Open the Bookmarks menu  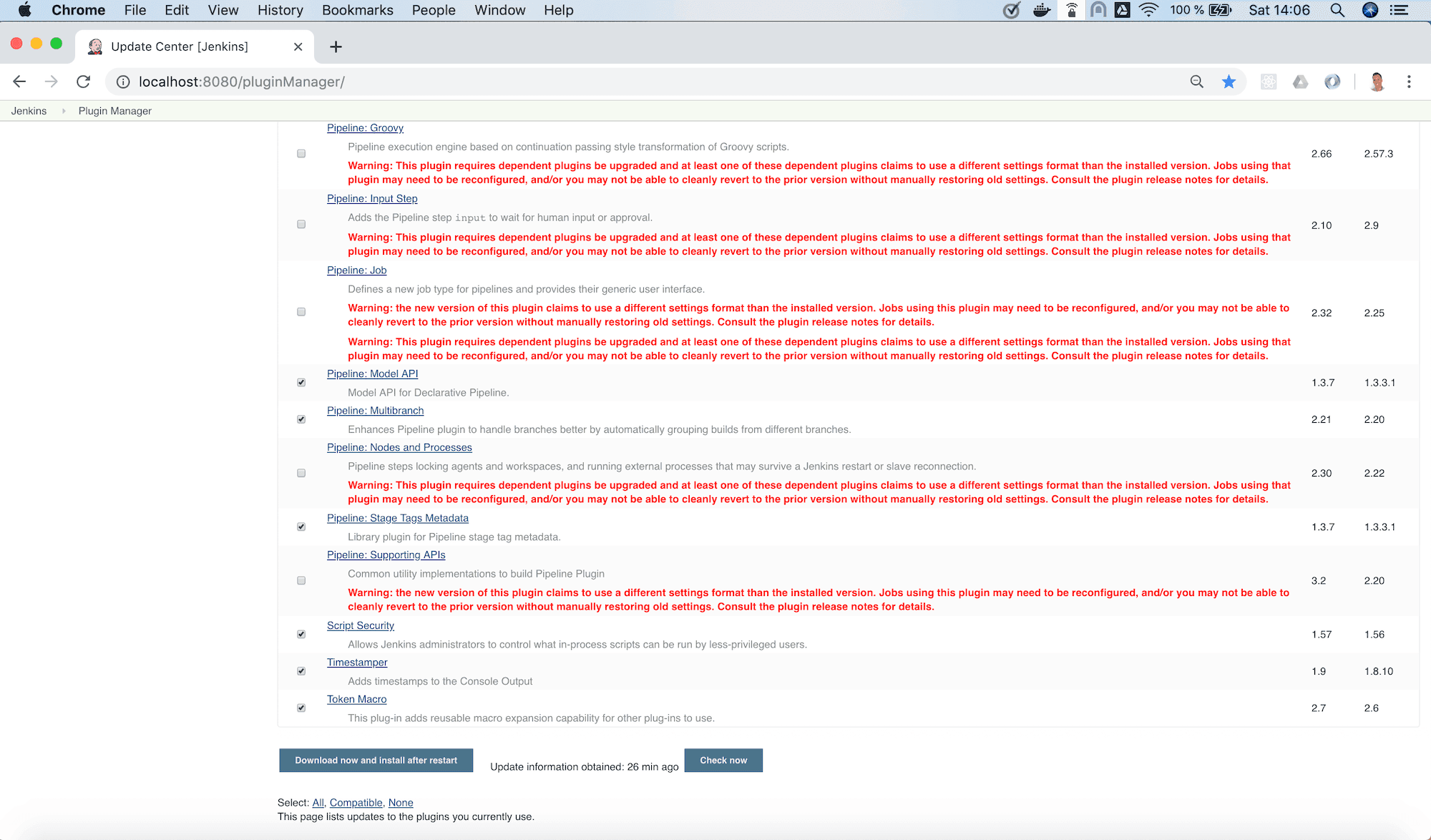357,10
